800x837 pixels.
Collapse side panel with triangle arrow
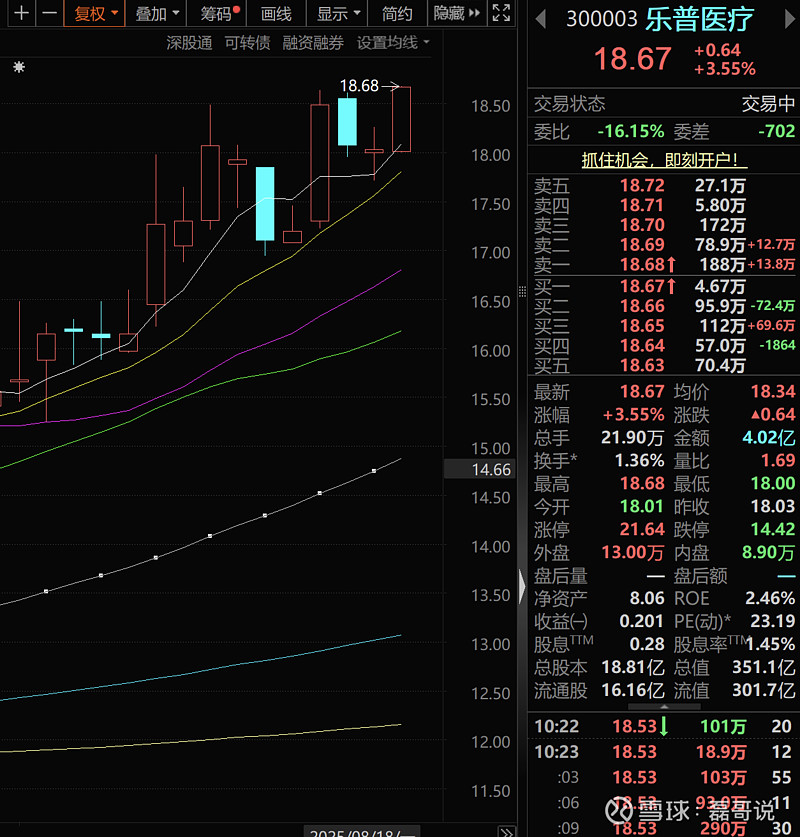pos(522,586)
